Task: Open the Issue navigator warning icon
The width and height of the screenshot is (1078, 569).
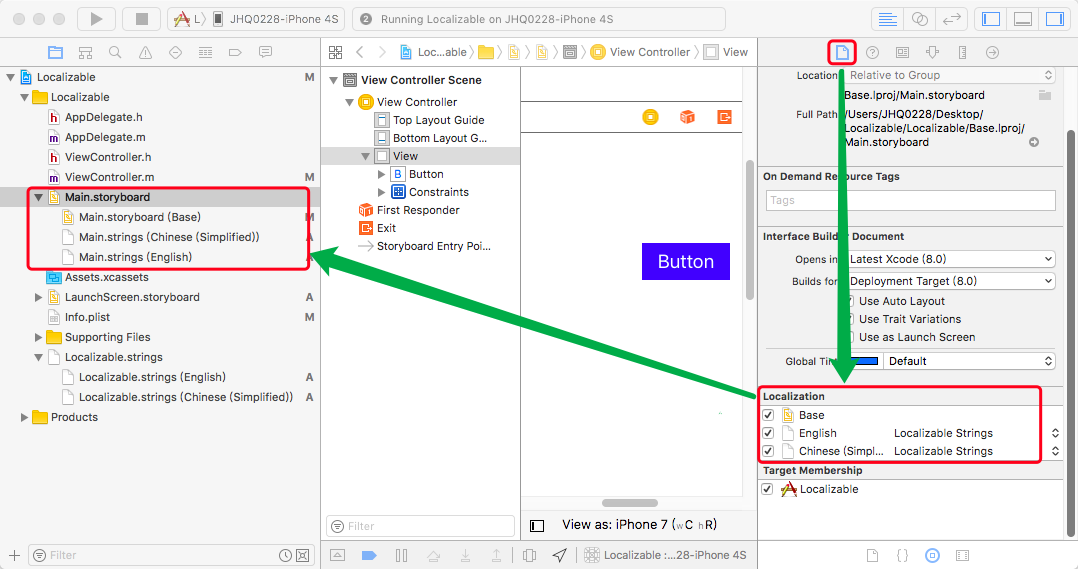Action: pyautogui.click(x=145, y=52)
